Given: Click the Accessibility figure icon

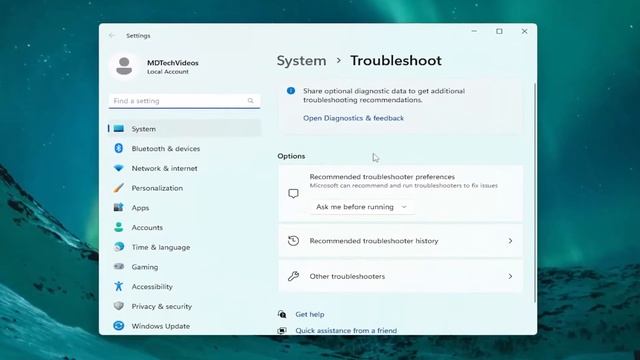Looking at the screenshot, I should click(119, 286).
